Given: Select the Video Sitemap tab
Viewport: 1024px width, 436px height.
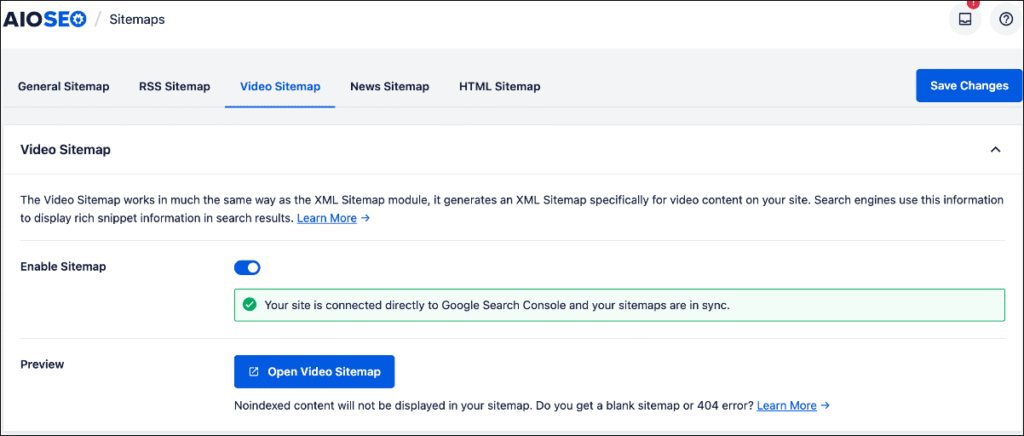Looking at the screenshot, I should click(x=280, y=86).
